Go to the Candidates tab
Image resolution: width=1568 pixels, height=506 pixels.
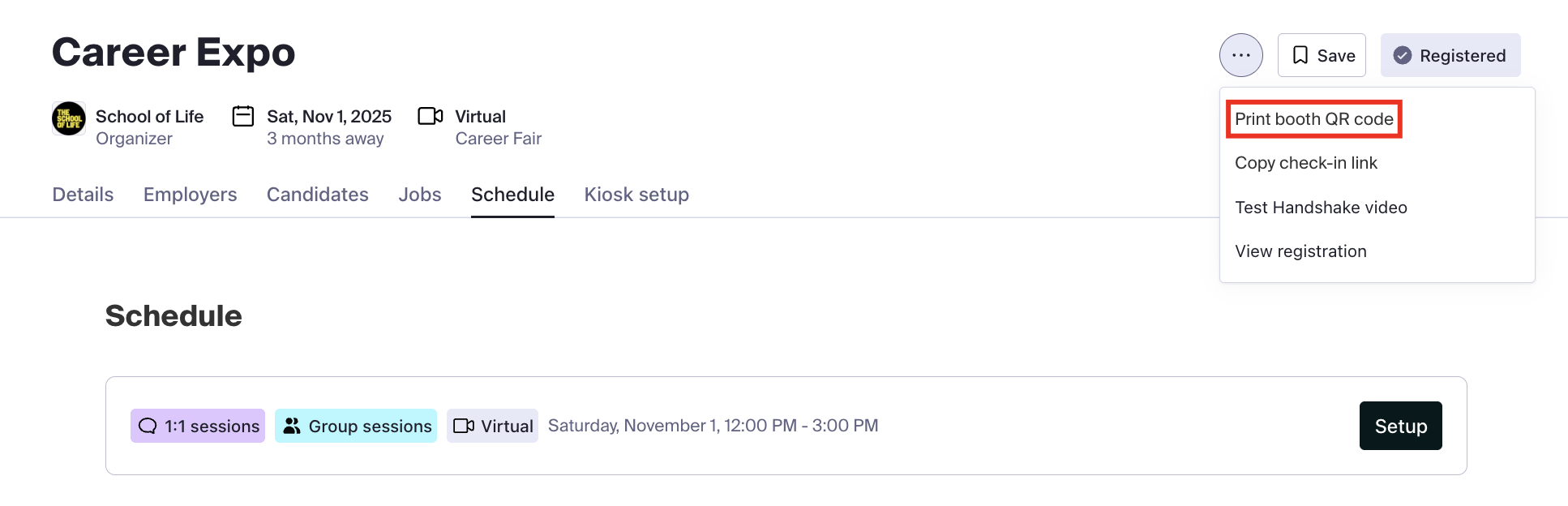tap(318, 195)
